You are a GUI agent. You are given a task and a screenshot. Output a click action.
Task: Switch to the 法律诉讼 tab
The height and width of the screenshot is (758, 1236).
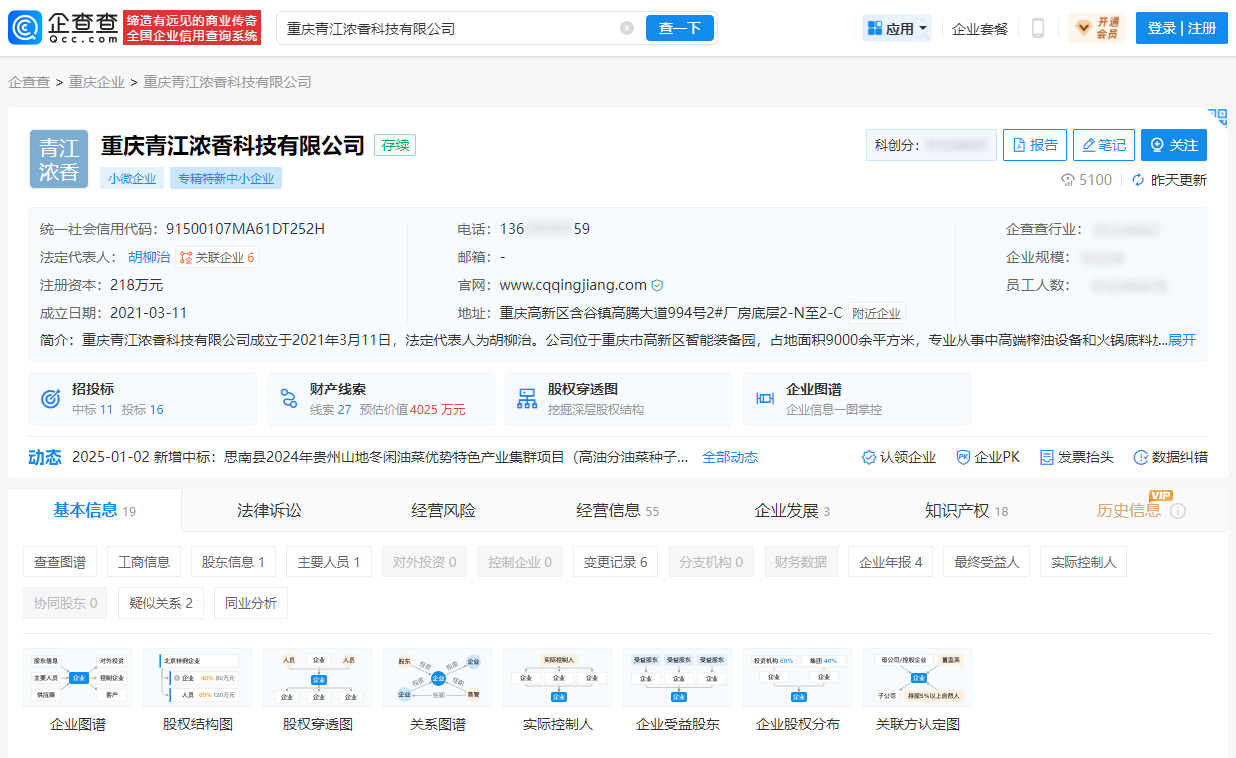click(269, 511)
